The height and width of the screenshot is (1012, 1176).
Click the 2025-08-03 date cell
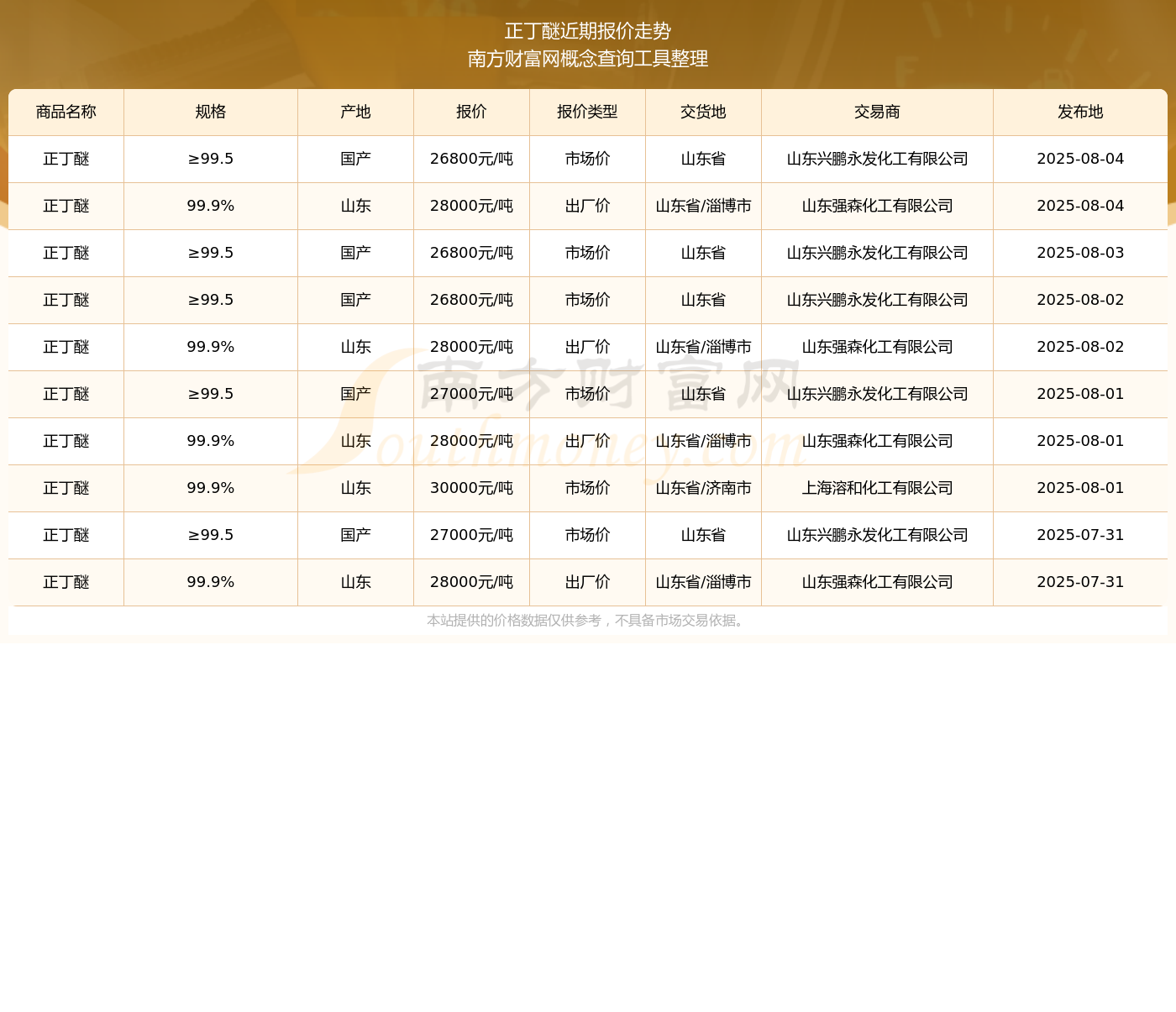pos(1080,253)
